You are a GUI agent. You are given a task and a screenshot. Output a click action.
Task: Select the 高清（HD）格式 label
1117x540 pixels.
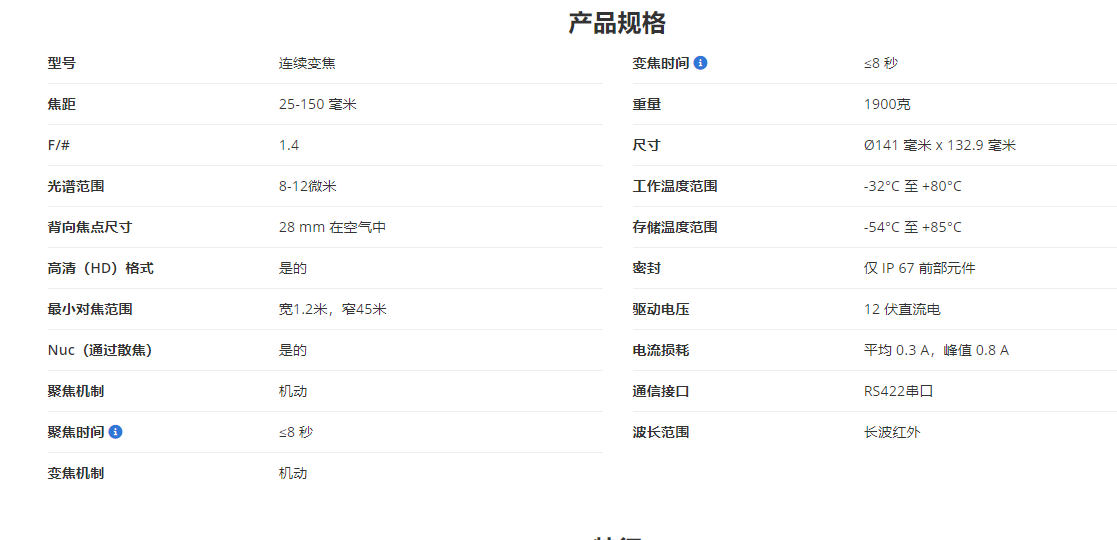[x=100, y=268]
